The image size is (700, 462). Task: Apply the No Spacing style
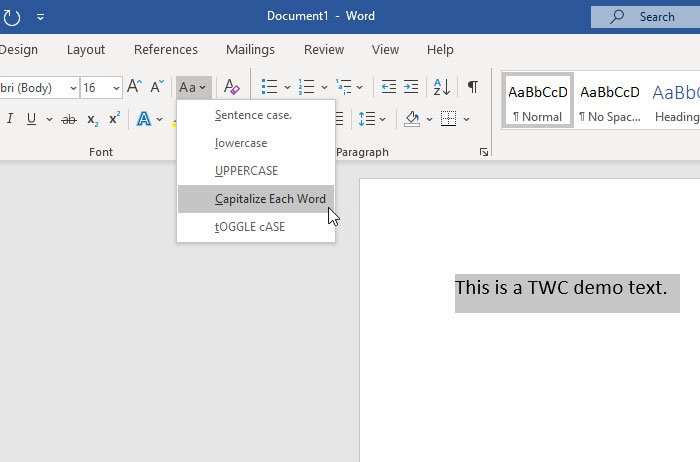point(609,102)
